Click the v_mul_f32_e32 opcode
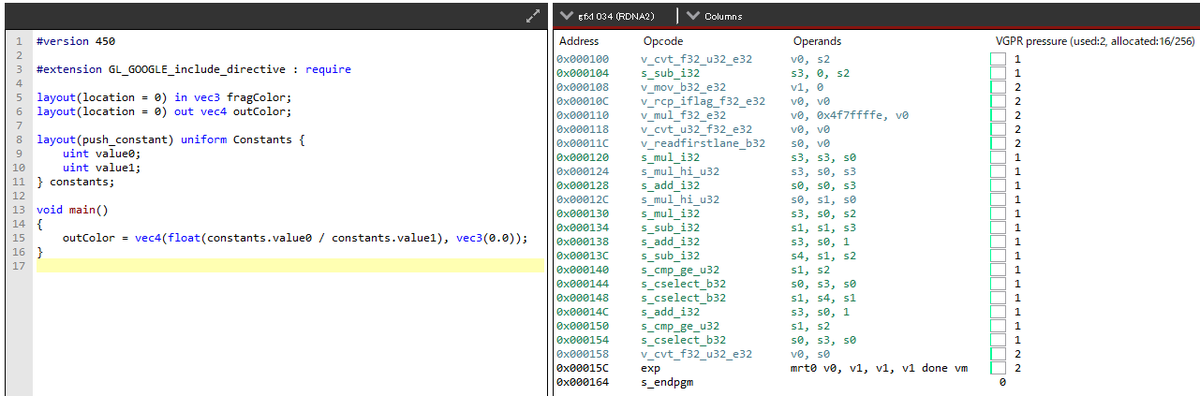The width and height of the screenshot is (1200, 396). point(683,115)
